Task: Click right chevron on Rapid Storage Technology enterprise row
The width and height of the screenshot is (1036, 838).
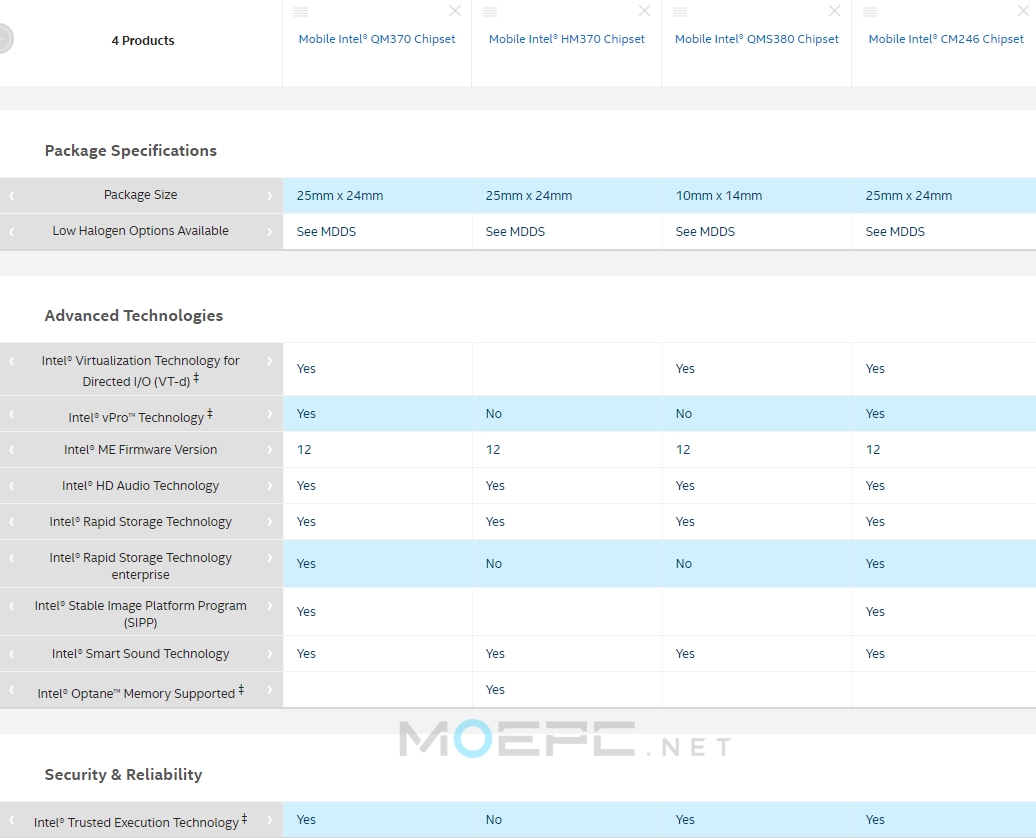Action: pyautogui.click(x=270, y=558)
